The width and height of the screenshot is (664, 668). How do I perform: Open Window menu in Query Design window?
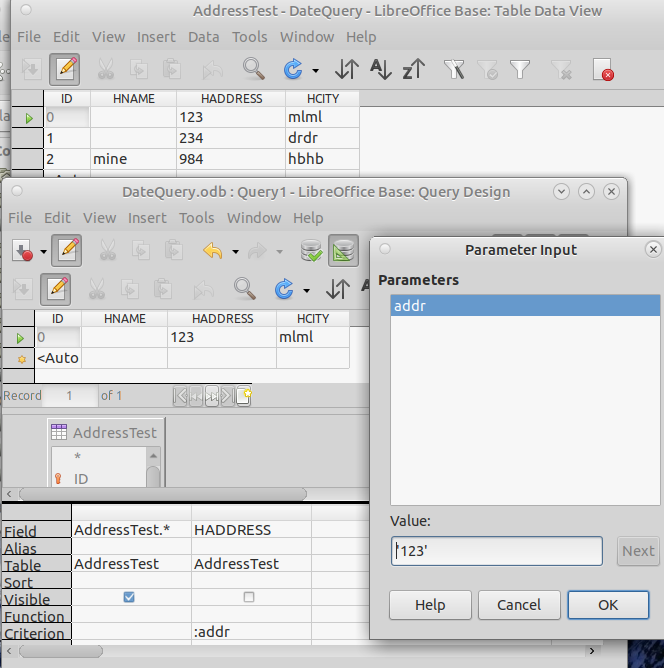click(x=254, y=218)
